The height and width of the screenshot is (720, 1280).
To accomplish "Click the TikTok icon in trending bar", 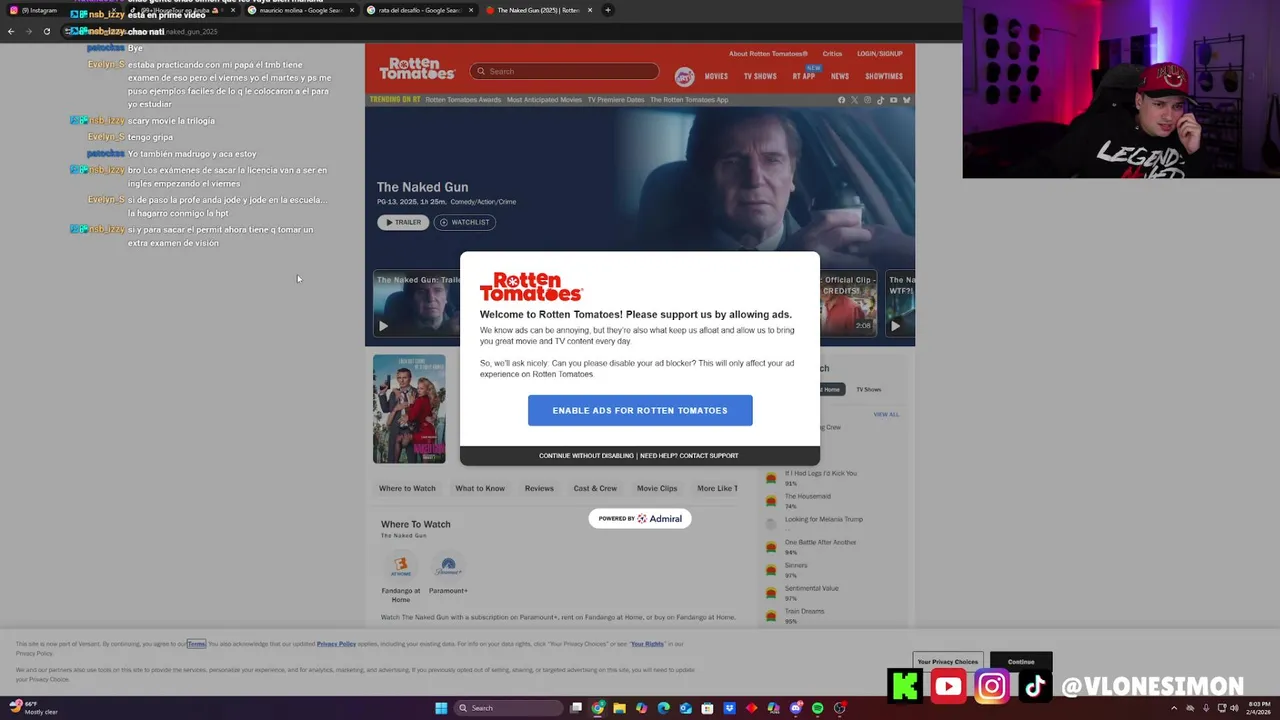I will pos(880,100).
